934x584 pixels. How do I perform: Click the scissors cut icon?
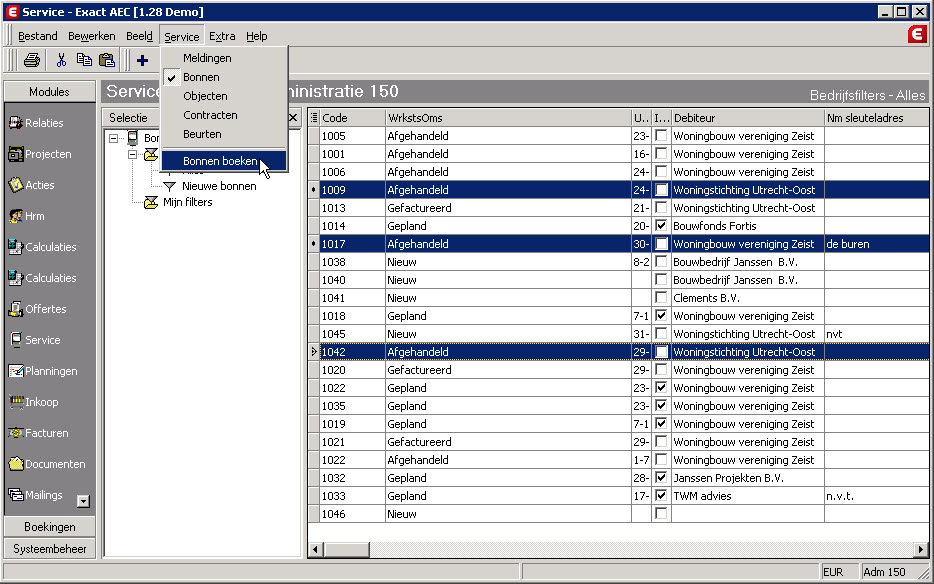click(x=61, y=60)
